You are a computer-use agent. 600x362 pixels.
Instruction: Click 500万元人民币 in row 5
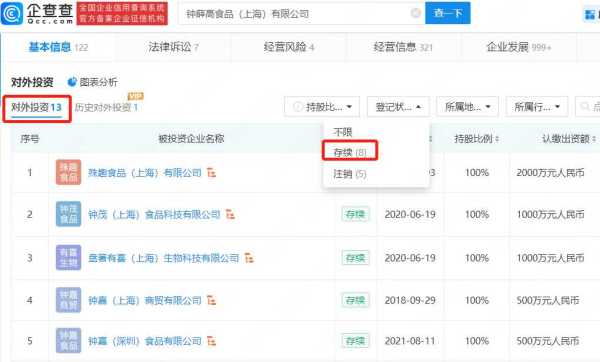[x=548, y=341]
